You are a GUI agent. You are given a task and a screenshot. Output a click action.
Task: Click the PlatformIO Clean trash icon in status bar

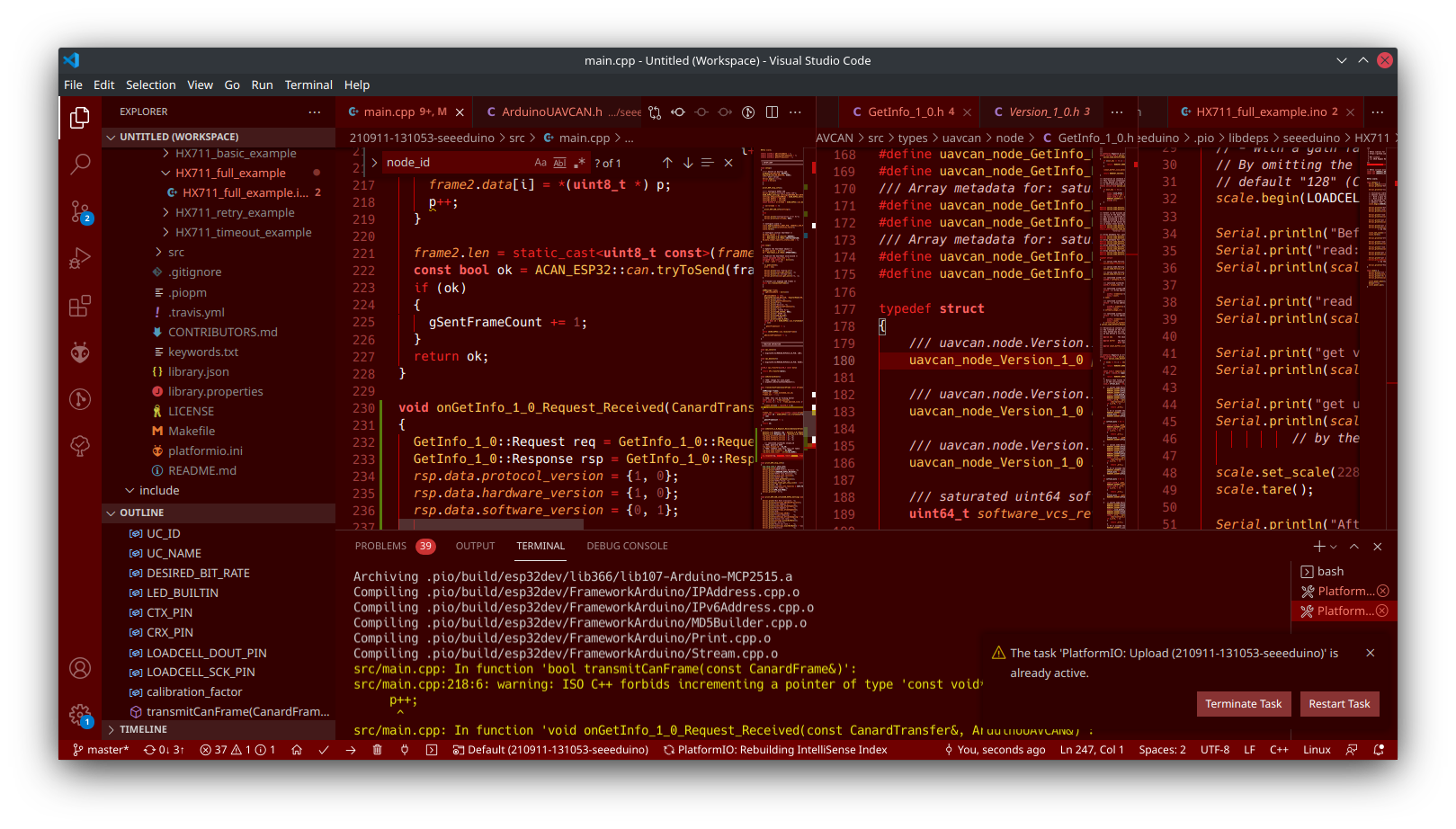378,750
